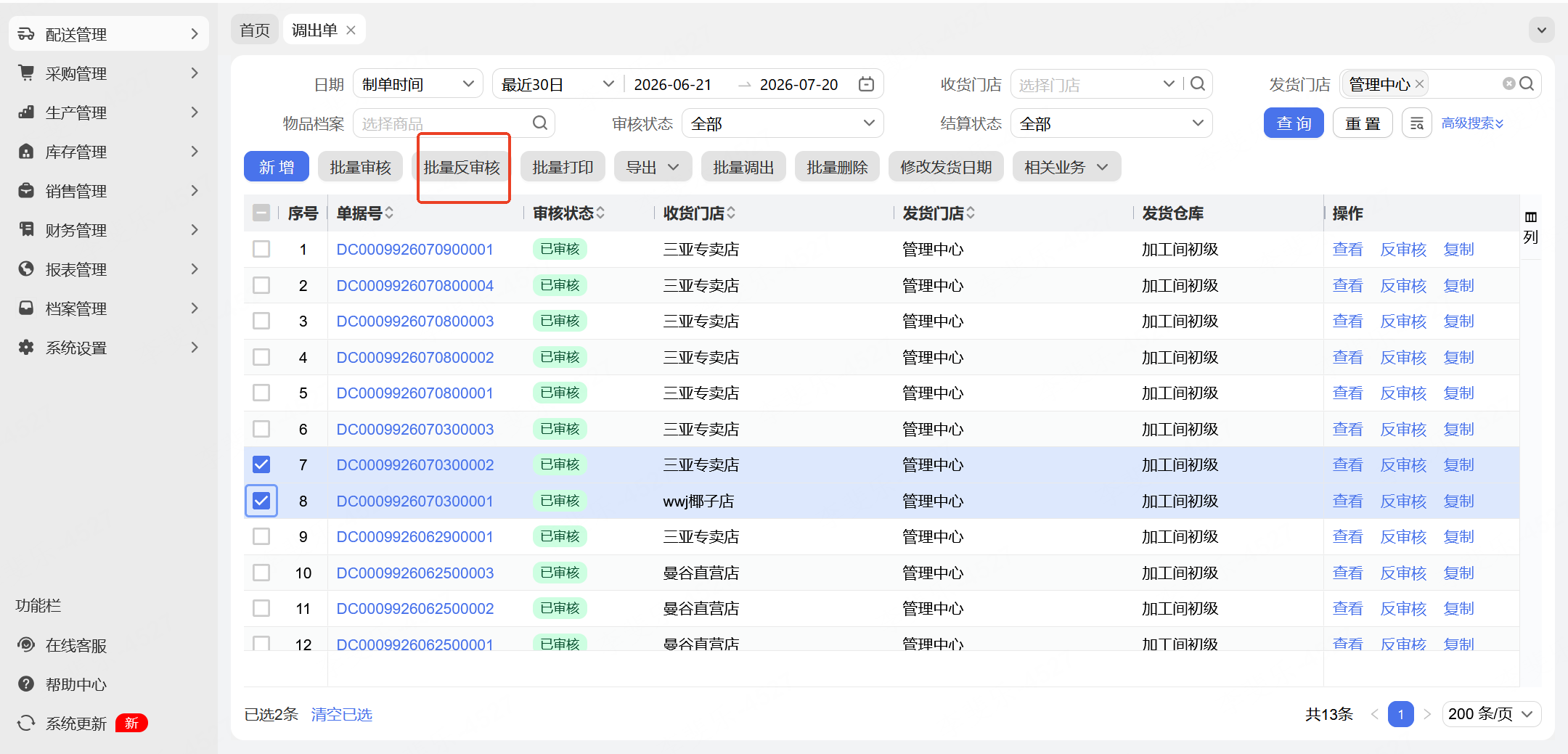Screen dimensions: 1568x754
Task: Click the search icon in 收货门店 field
Action: (1198, 84)
